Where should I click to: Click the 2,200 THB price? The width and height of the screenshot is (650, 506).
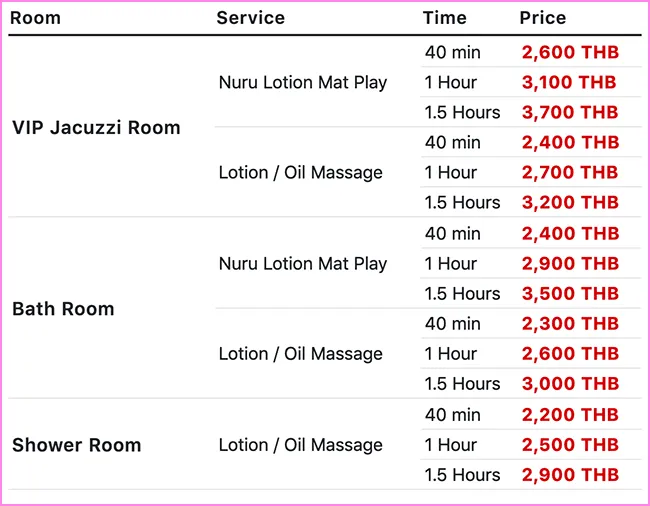(x=570, y=414)
